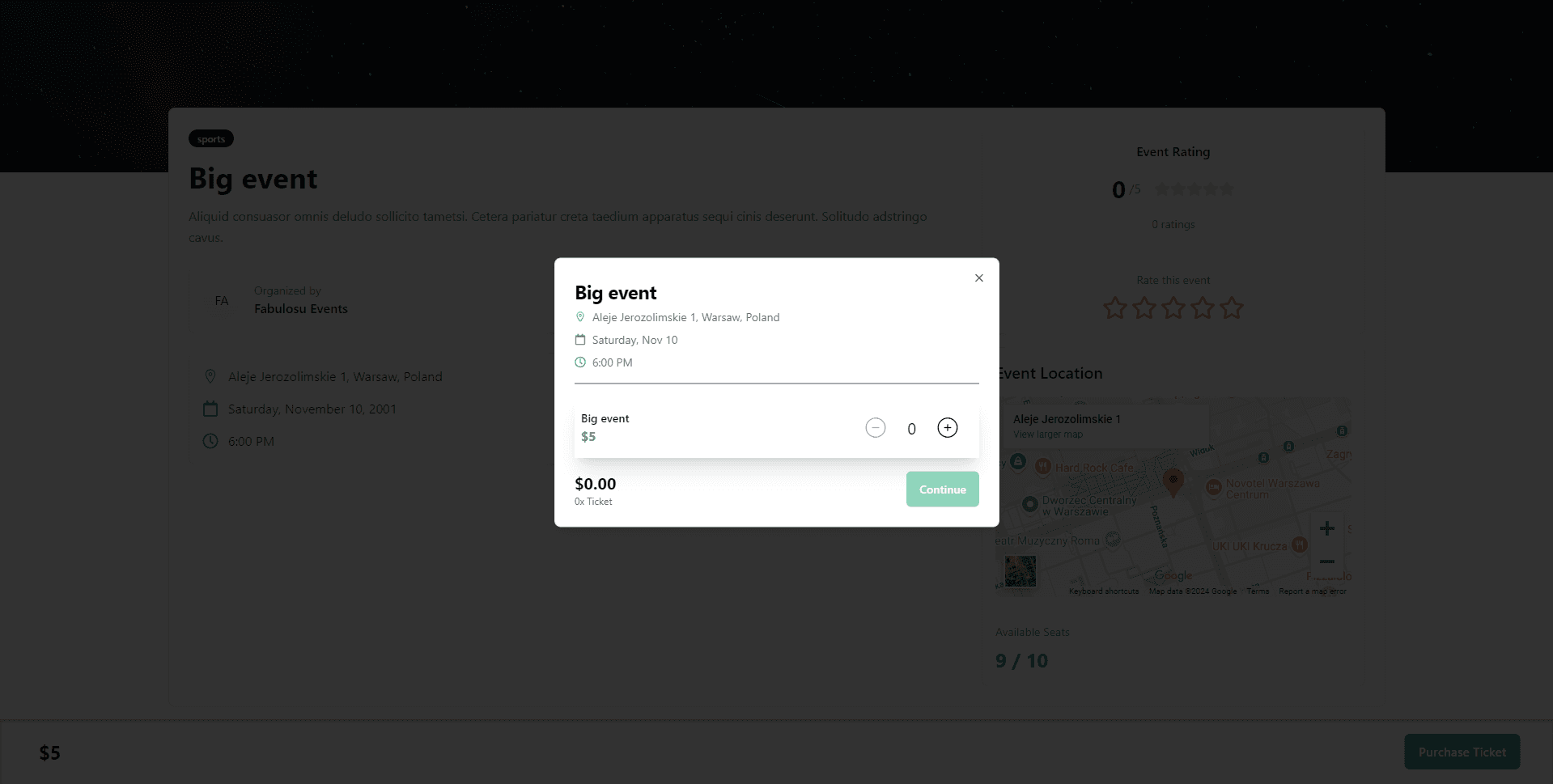Click the red location marker on the map

click(x=1174, y=481)
